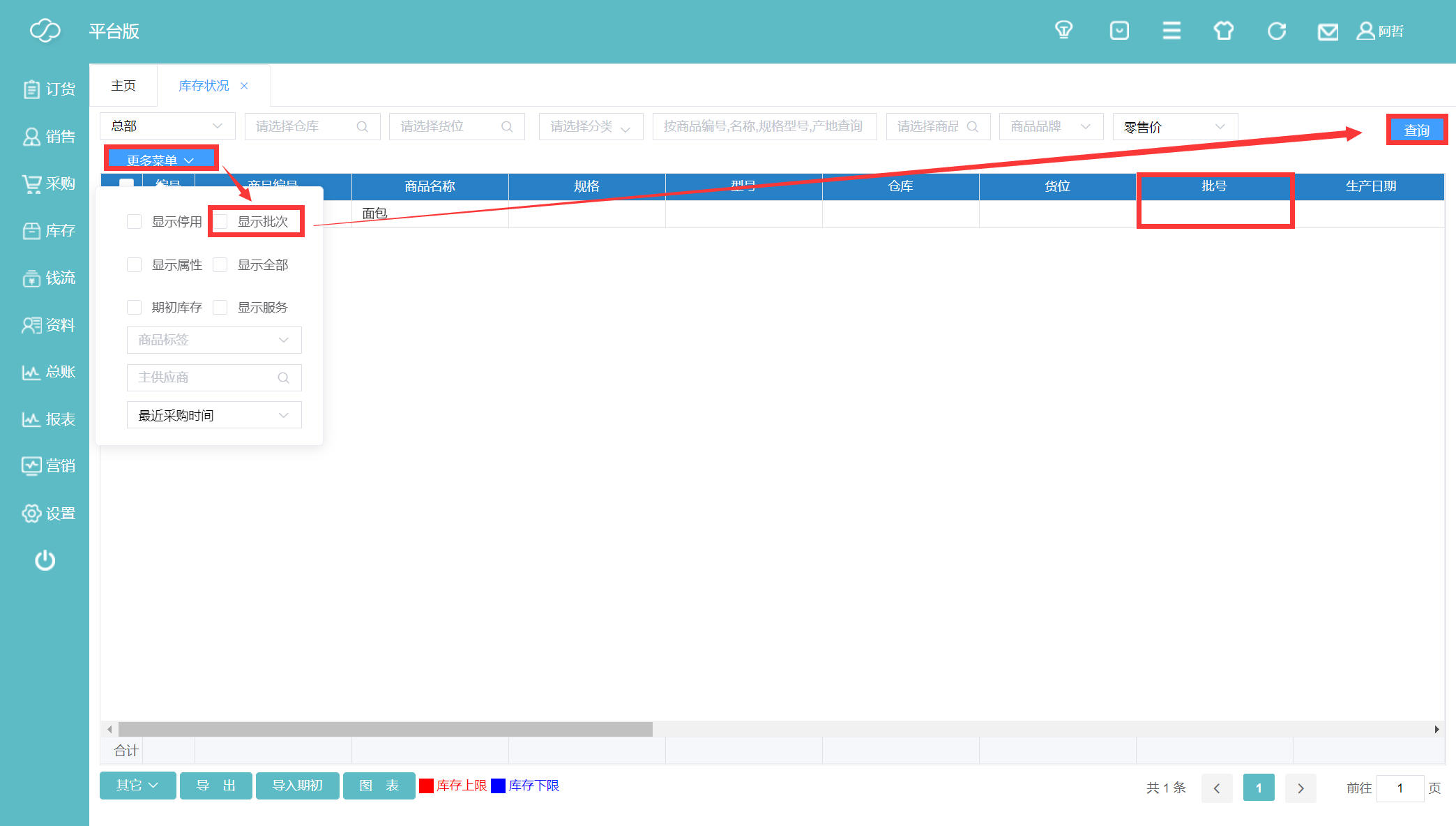Click the 导入期初 button
This screenshot has width=1456, height=826.
pyautogui.click(x=297, y=786)
